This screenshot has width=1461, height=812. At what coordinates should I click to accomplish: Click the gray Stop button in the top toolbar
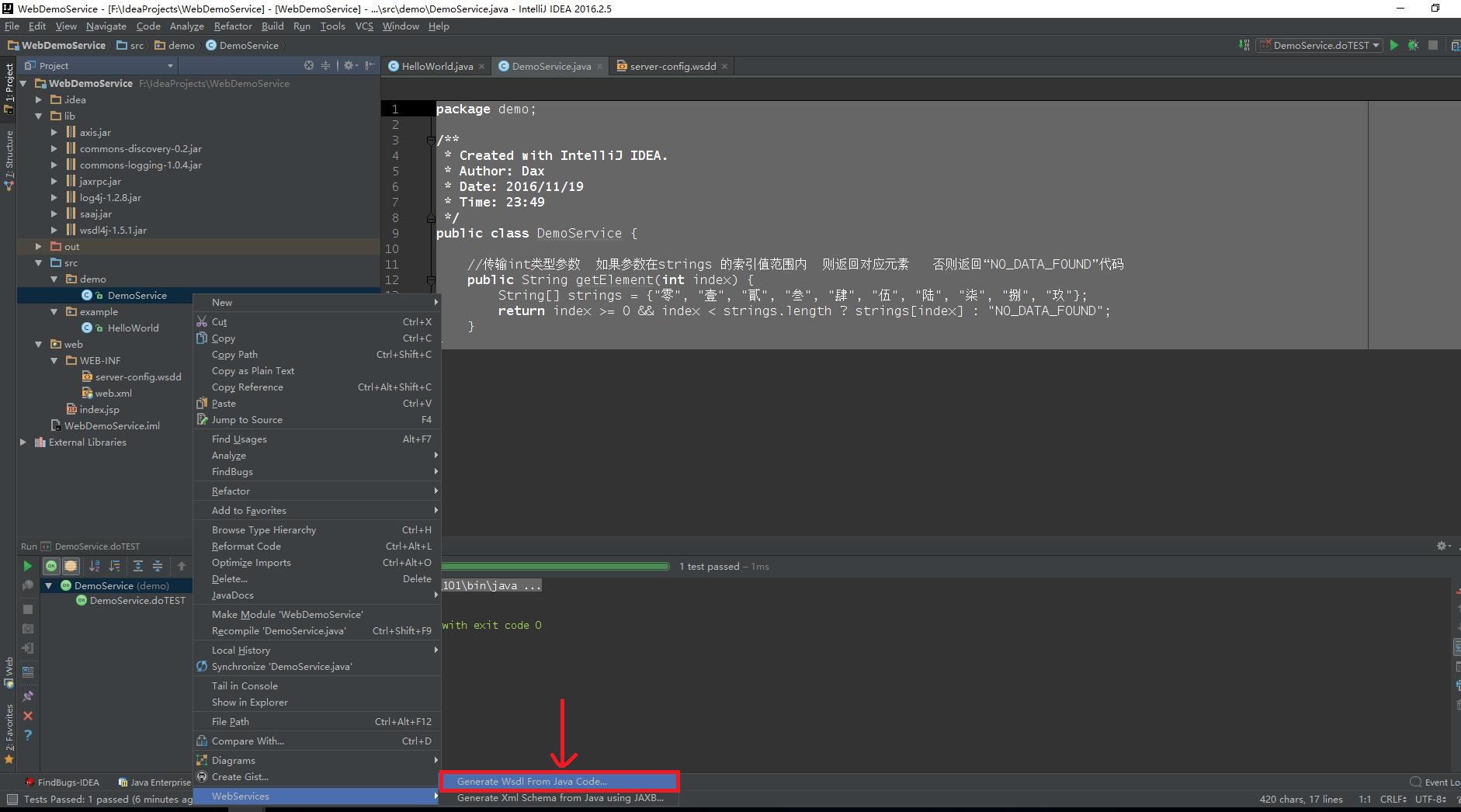click(x=1433, y=45)
